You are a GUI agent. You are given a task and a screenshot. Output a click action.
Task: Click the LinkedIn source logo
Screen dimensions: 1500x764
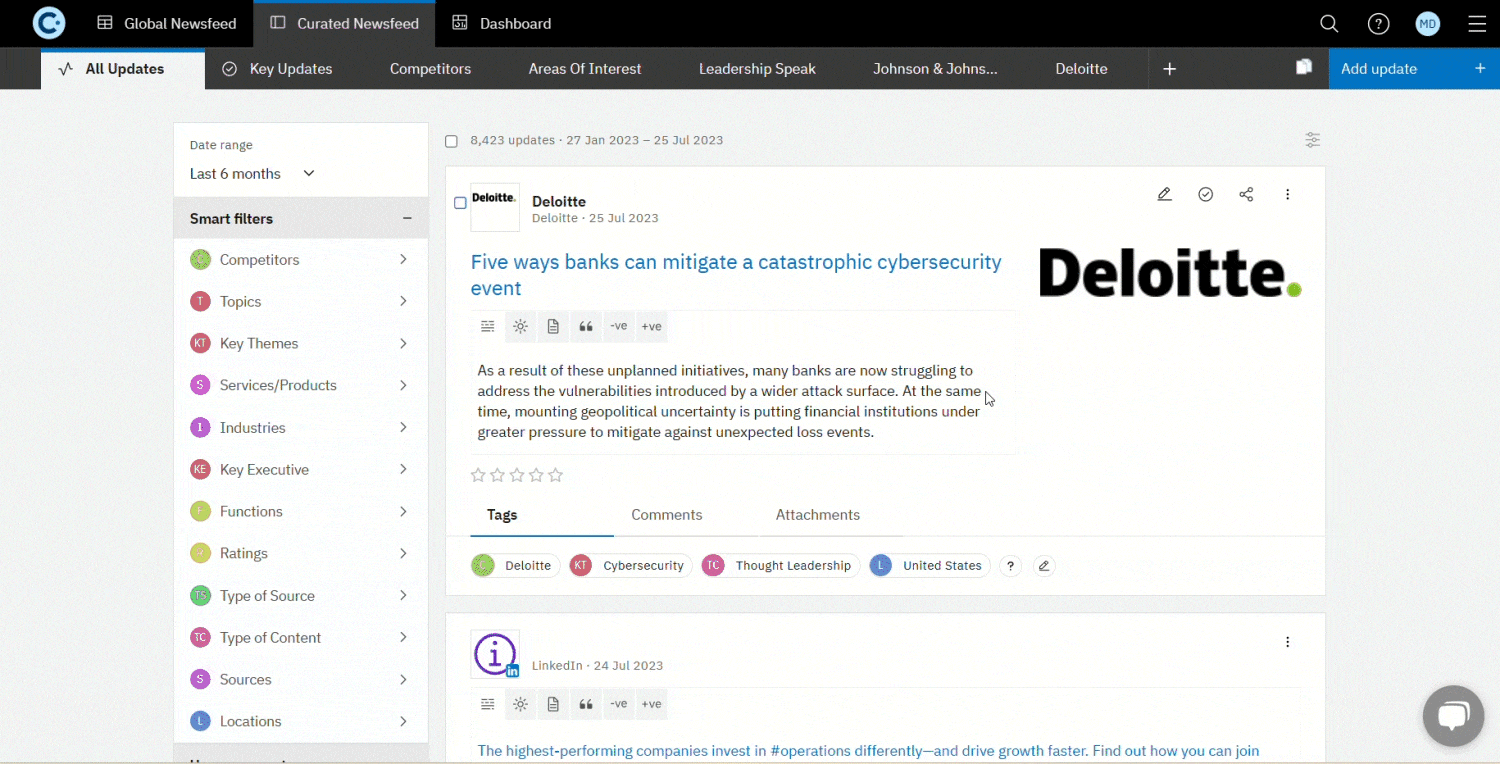(x=495, y=654)
